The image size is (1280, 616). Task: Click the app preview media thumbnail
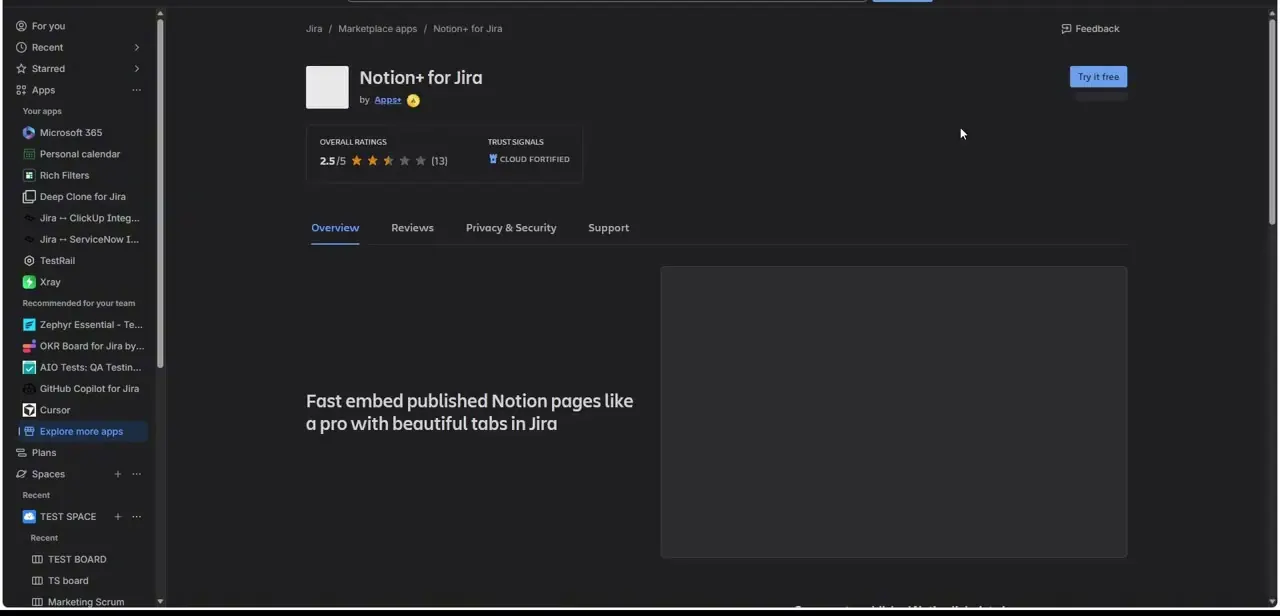[893, 412]
